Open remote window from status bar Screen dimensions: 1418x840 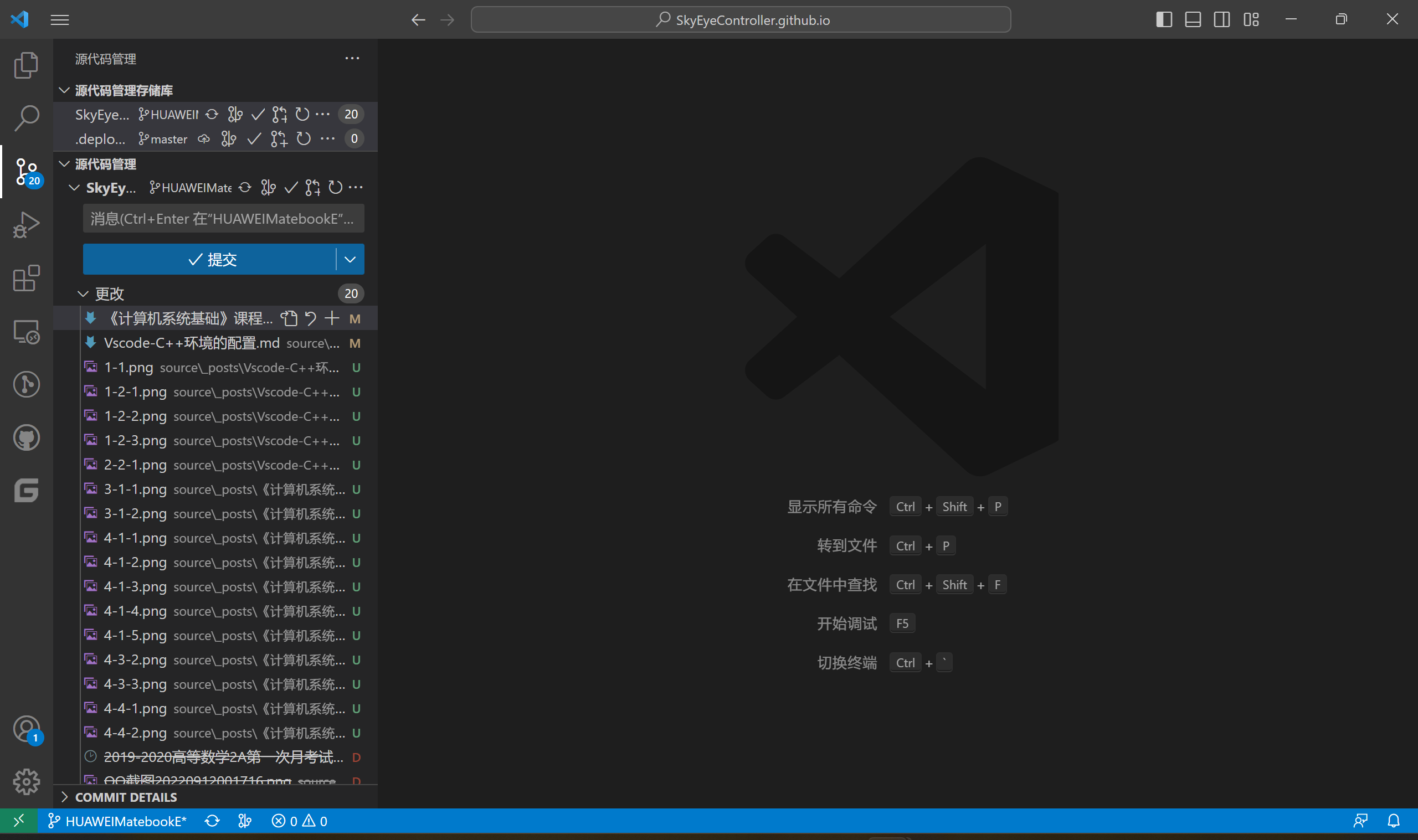point(19,821)
